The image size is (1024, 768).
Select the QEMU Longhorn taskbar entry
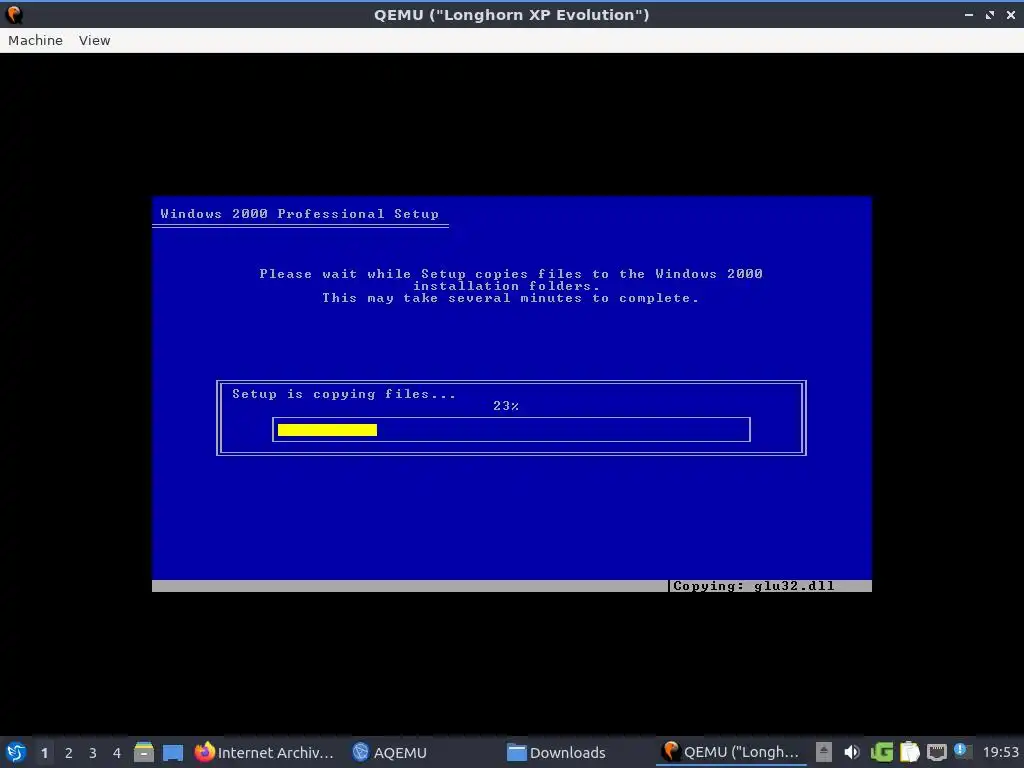pos(731,752)
